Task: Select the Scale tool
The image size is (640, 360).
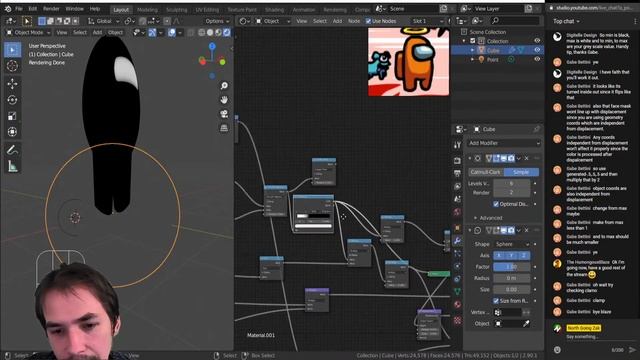Action: pos(12,116)
